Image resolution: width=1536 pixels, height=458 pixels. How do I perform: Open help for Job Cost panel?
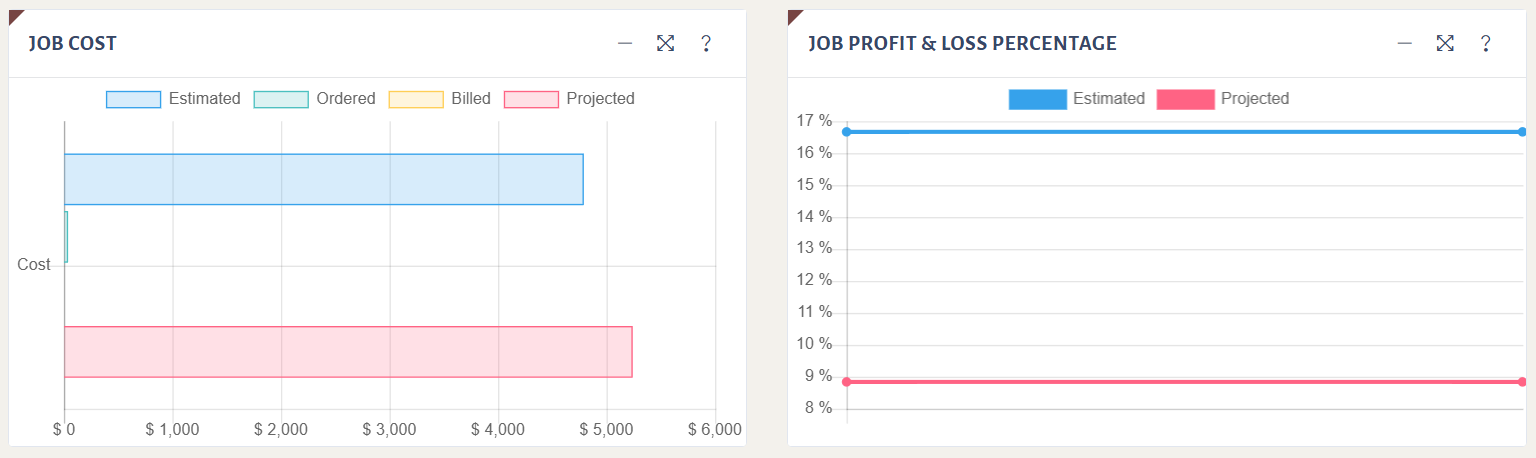[705, 43]
